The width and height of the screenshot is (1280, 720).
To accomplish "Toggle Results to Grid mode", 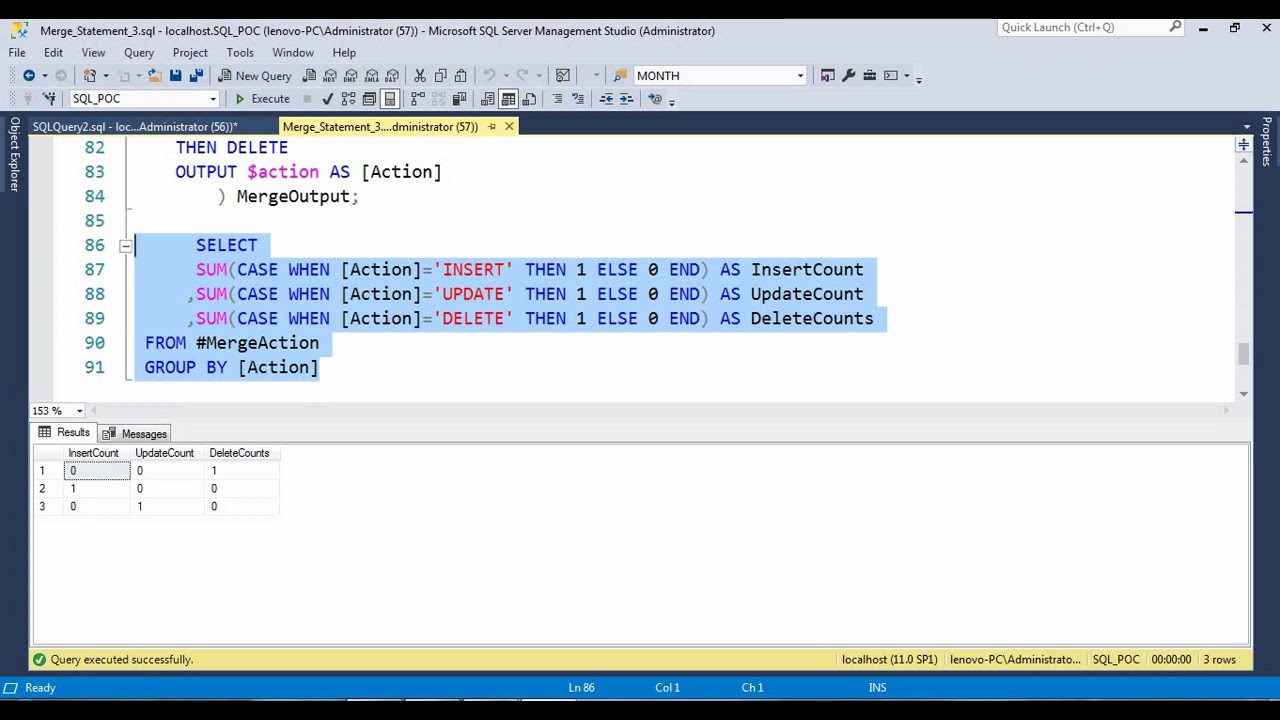I will (x=508, y=99).
